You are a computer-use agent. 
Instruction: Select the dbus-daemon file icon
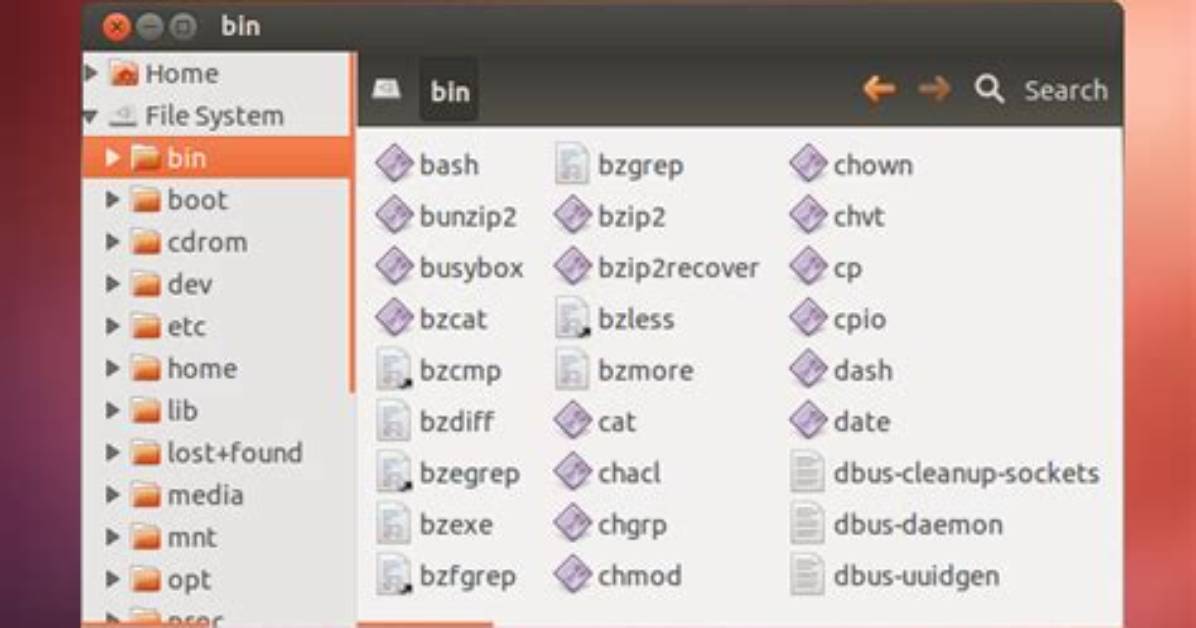point(808,523)
